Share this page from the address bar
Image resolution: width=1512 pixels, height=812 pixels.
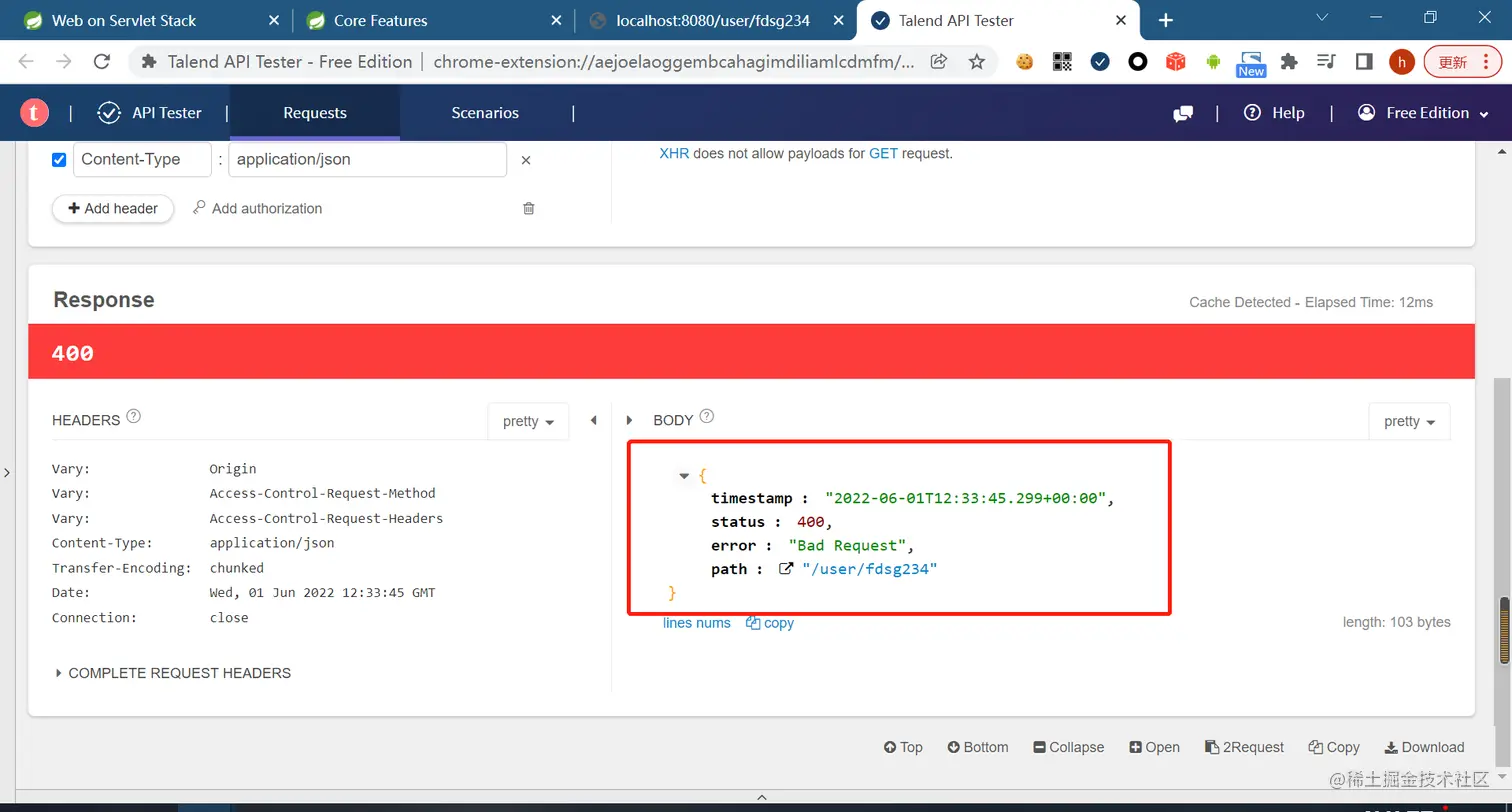939,61
